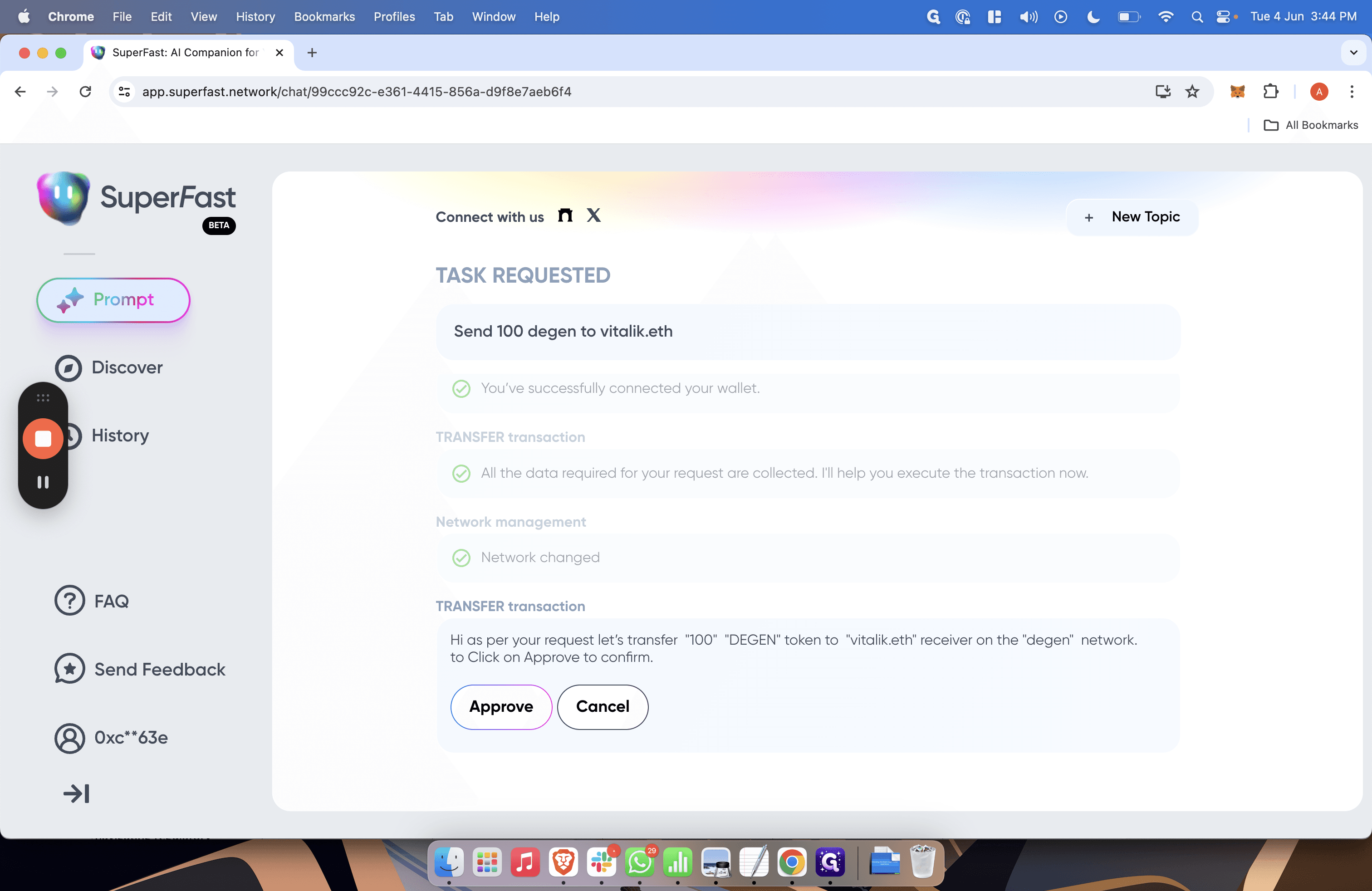Open Slack from the dock
Image resolution: width=1372 pixels, height=891 pixels.
coord(601,862)
